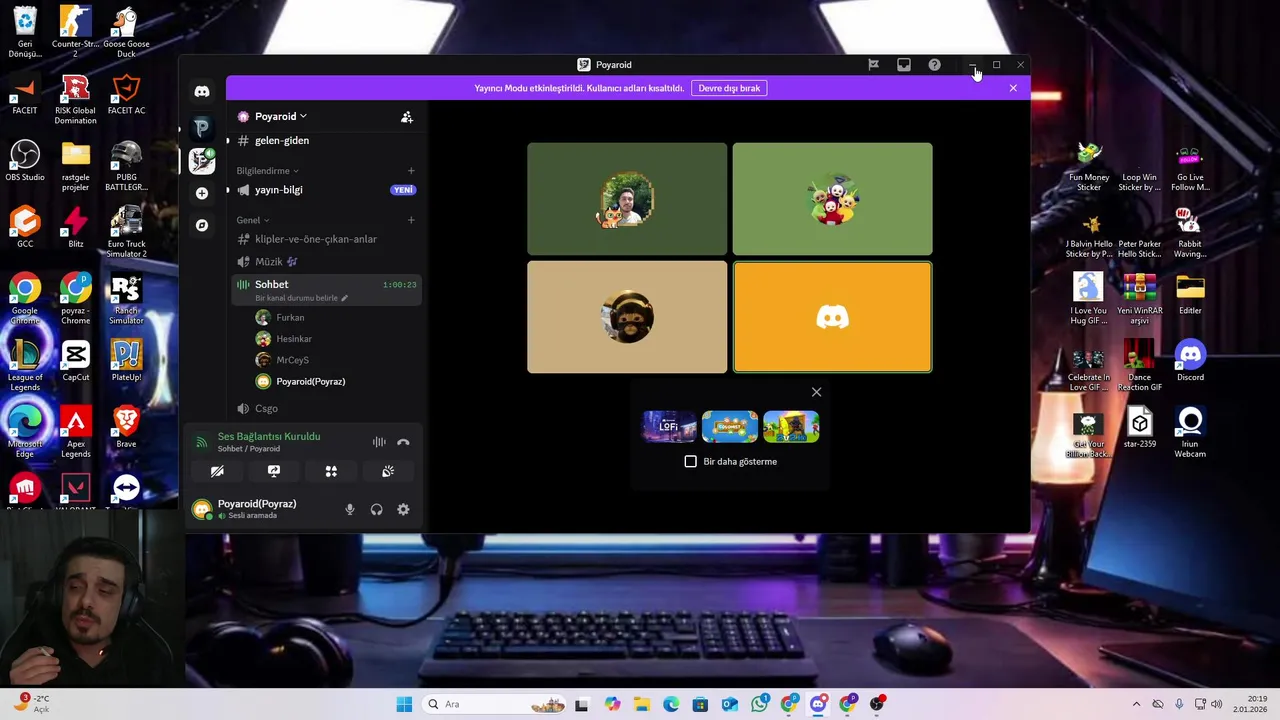Image resolution: width=1280 pixels, height=720 pixels.
Task: Click the flag icon in Discord title bar
Action: pos(873,65)
